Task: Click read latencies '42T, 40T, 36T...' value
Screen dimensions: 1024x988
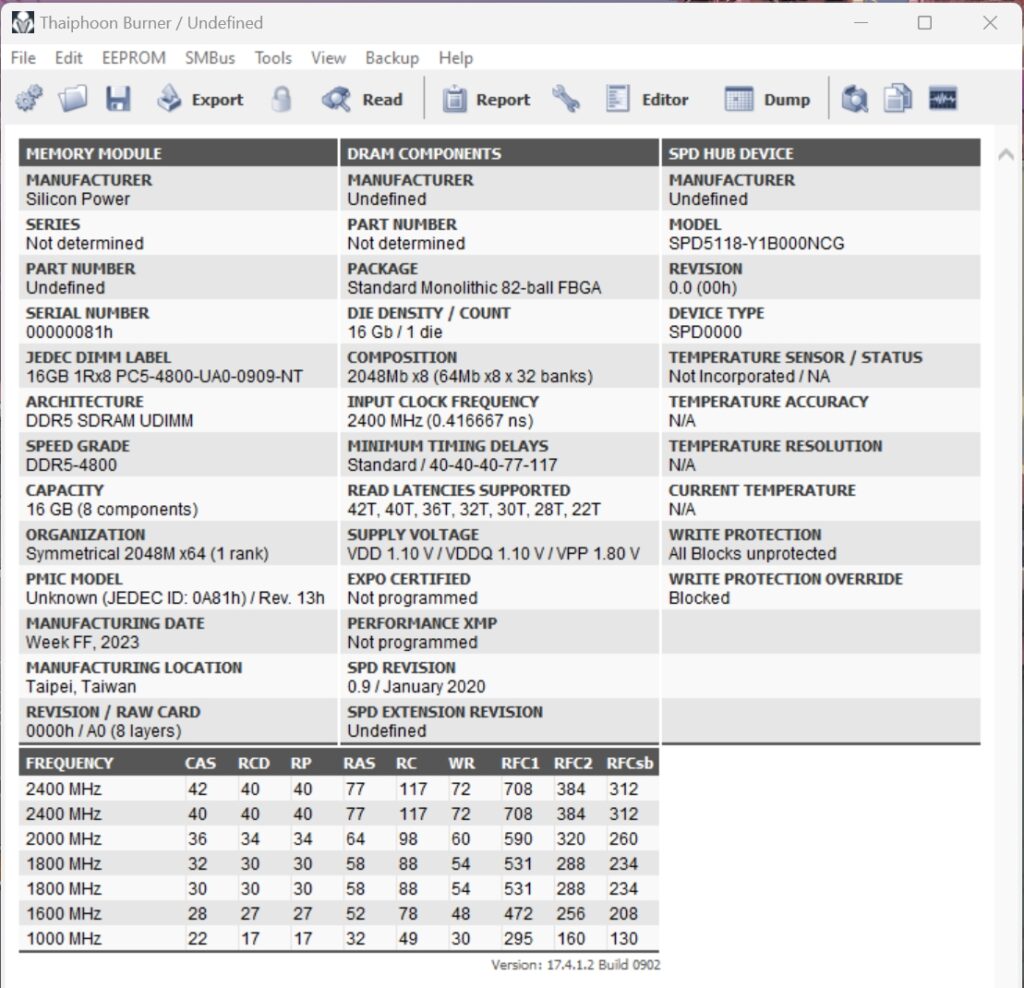Action: coord(473,510)
